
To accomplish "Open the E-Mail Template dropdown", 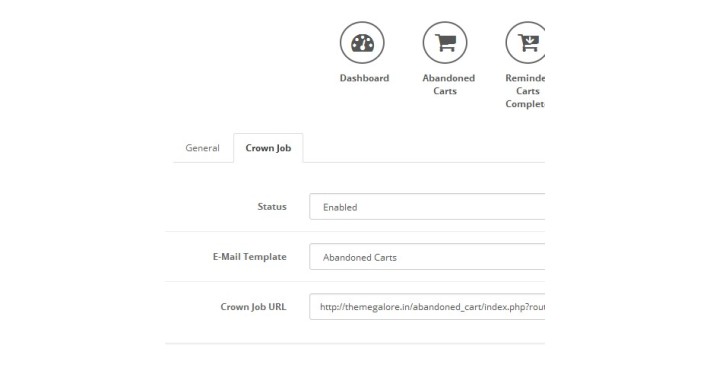I will tap(427, 257).
